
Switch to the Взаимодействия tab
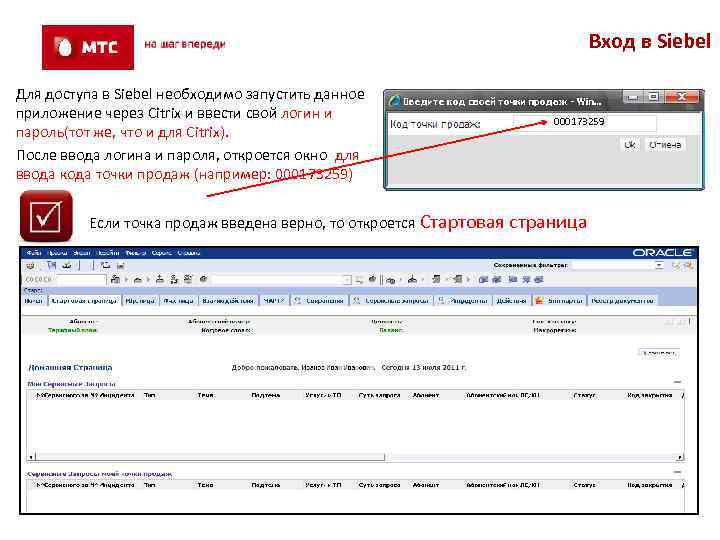click(x=228, y=301)
